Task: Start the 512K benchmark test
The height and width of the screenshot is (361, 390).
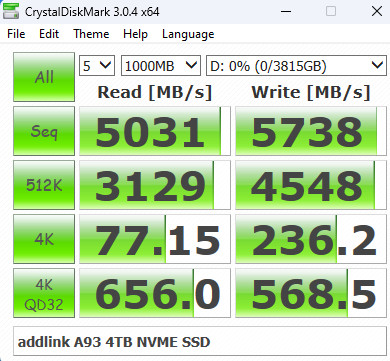Action: (x=44, y=185)
